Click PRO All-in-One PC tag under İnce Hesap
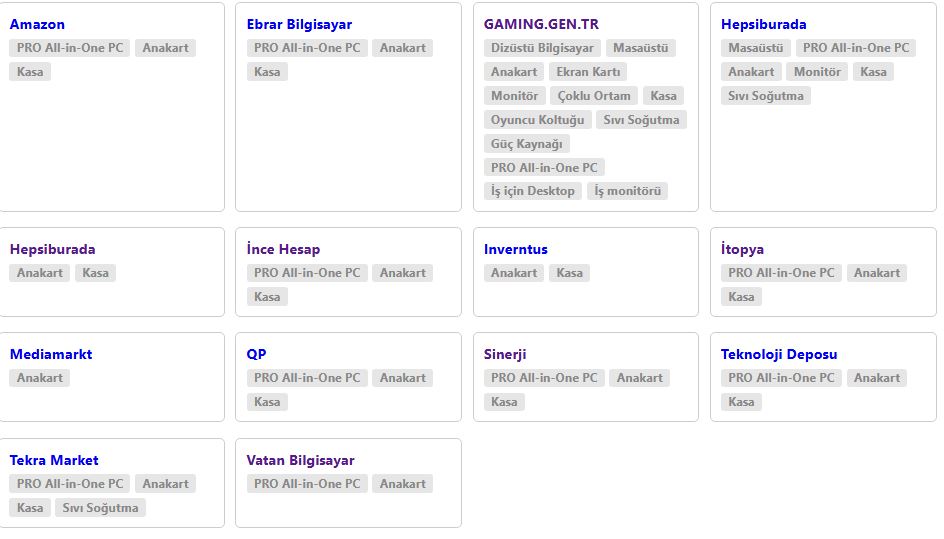Viewport: 944px width, 539px height. (x=307, y=273)
